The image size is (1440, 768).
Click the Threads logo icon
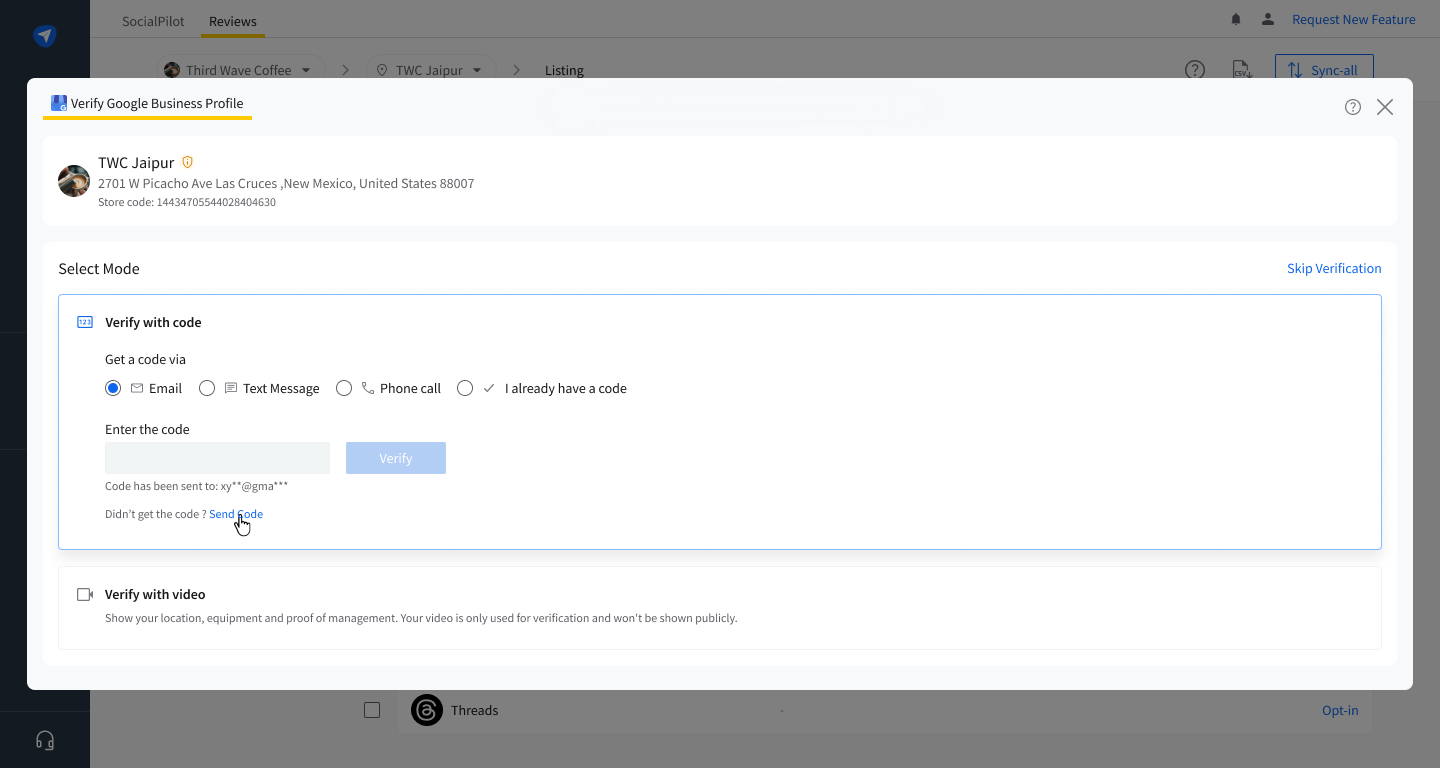(427, 710)
